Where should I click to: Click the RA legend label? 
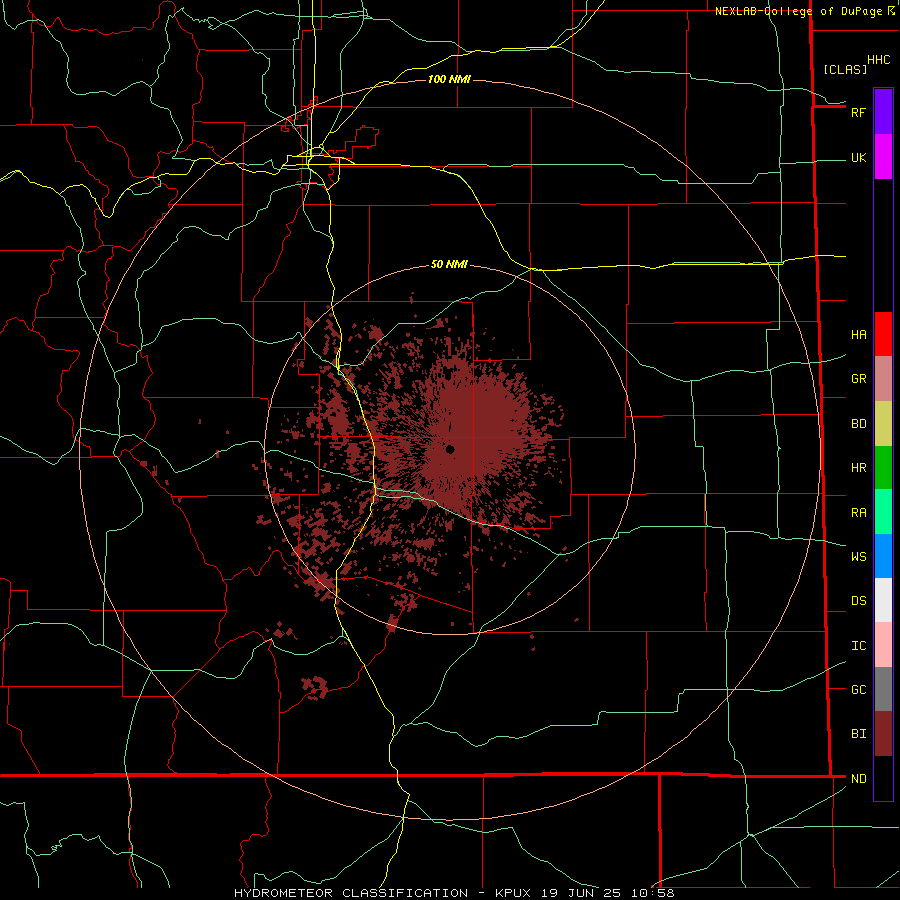click(x=858, y=512)
